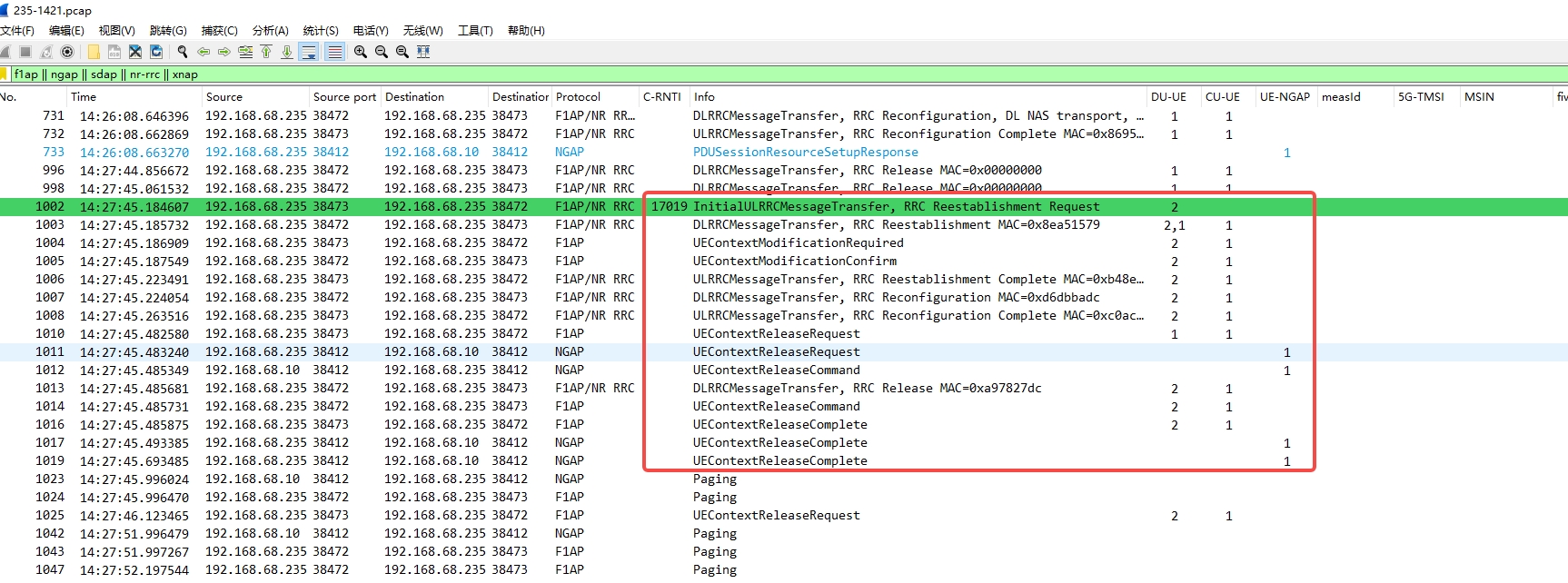The width and height of the screenshot is (1568, 583).
Task: Select packet 1004 UEContextModificationRequired
Action: [x=784, y=243]
